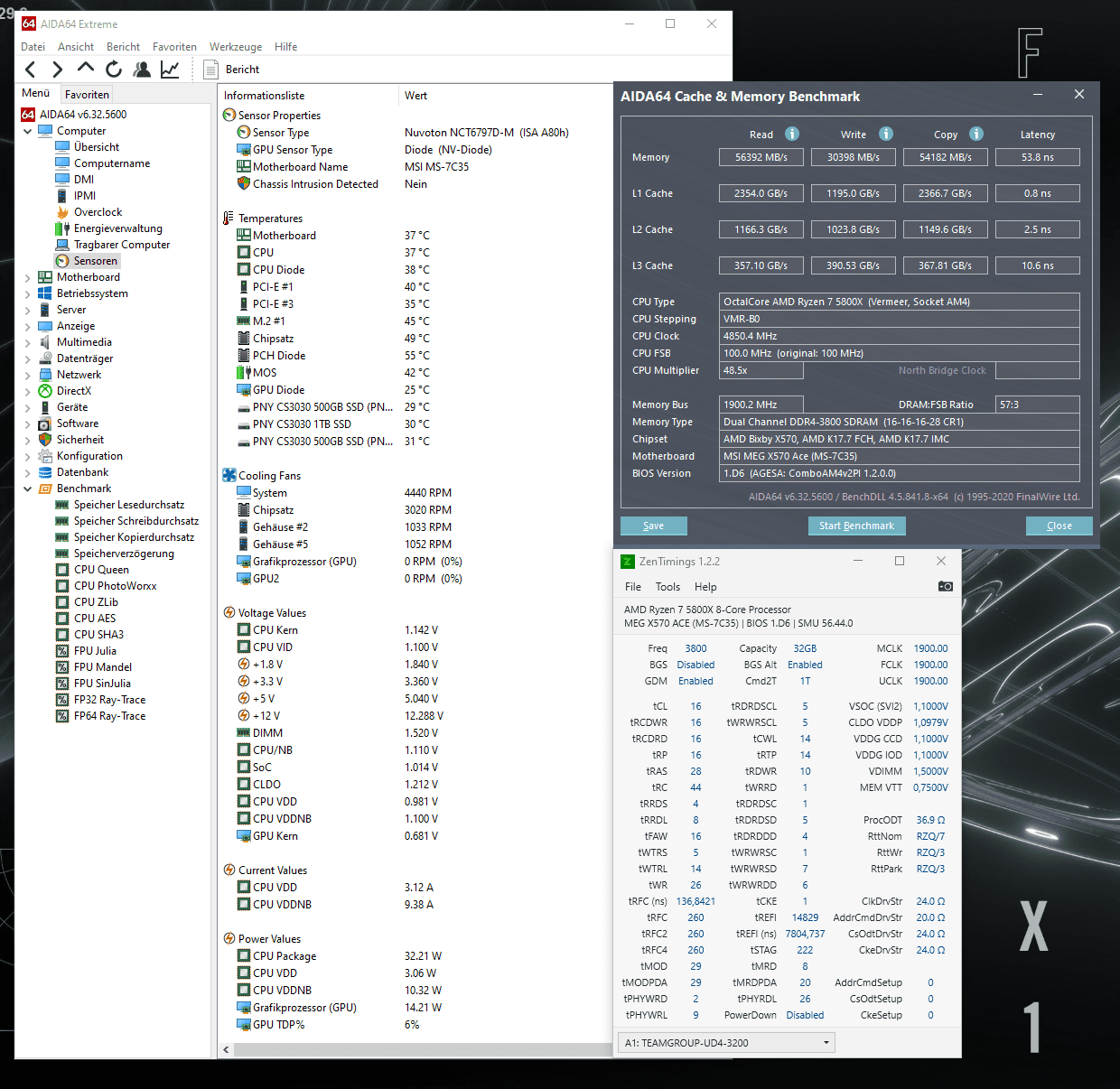The height and width of the screenshot is (1089, 1120).
Task: Open the ZenTimings File menu
Action: pyautogui.click(x=633, y=587)
